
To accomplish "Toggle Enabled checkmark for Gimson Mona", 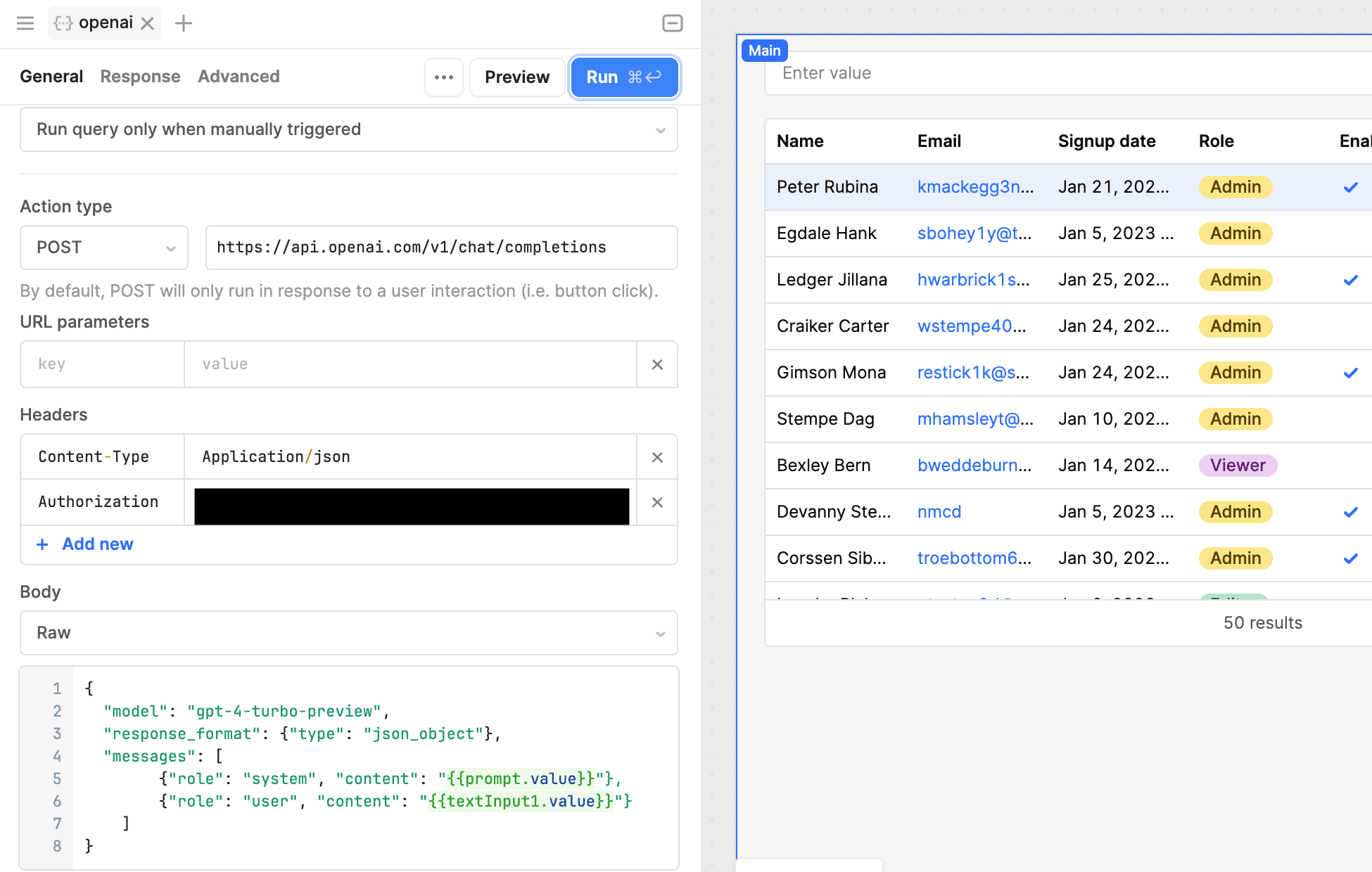I will (x=1350, y=373).
